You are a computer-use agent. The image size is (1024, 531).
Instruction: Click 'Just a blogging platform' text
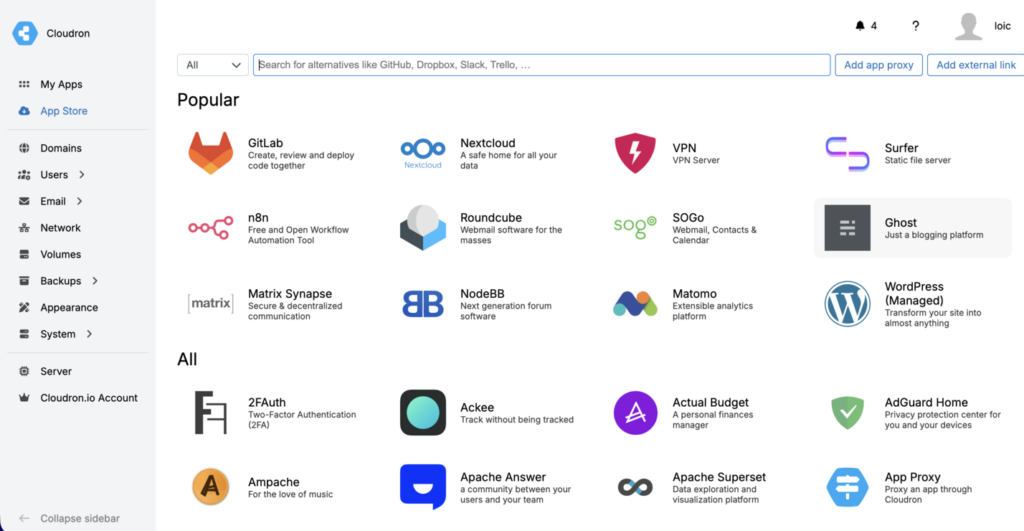point(934,235)
